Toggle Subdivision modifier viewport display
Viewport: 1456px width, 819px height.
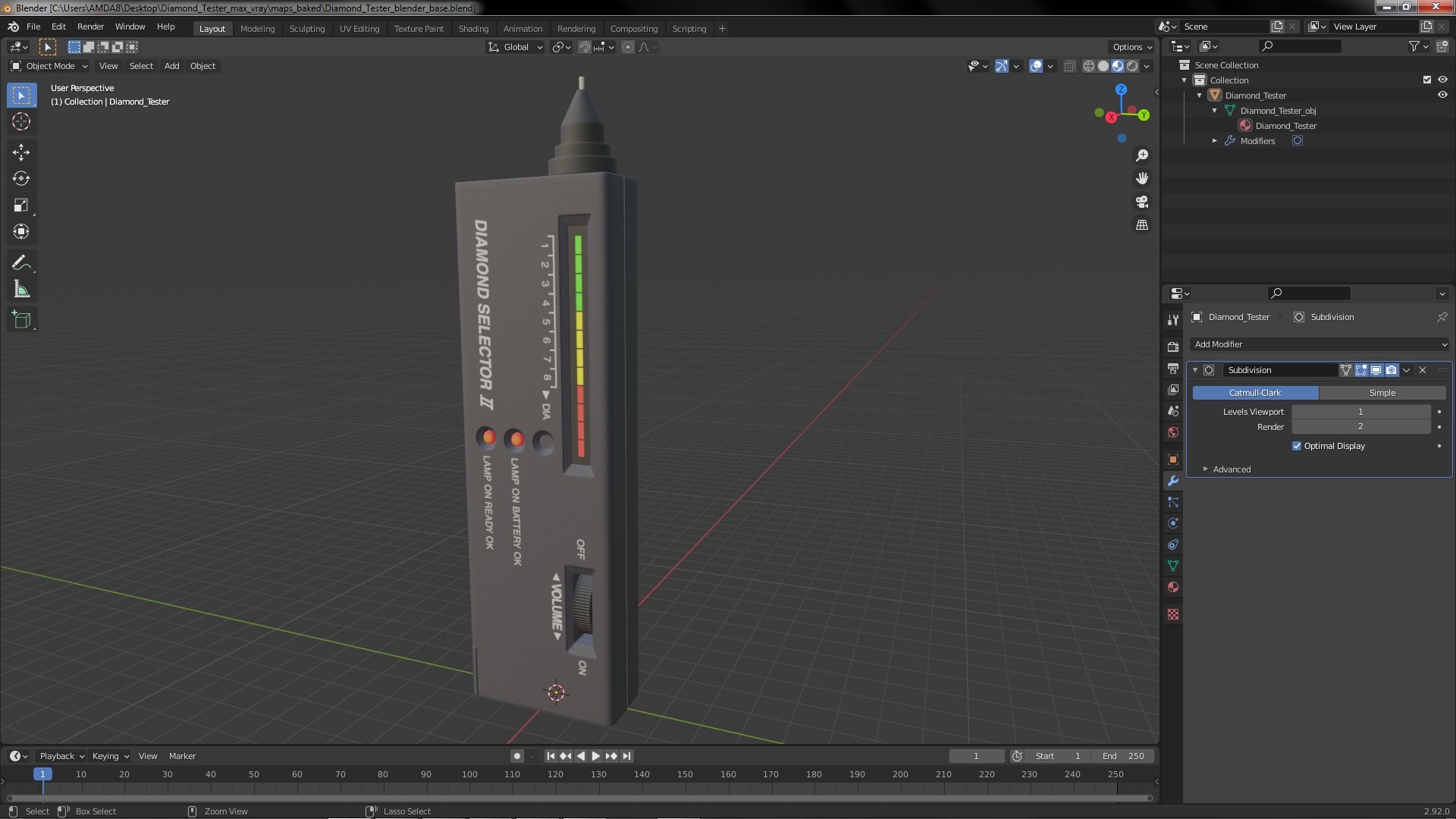point(1376,370)
